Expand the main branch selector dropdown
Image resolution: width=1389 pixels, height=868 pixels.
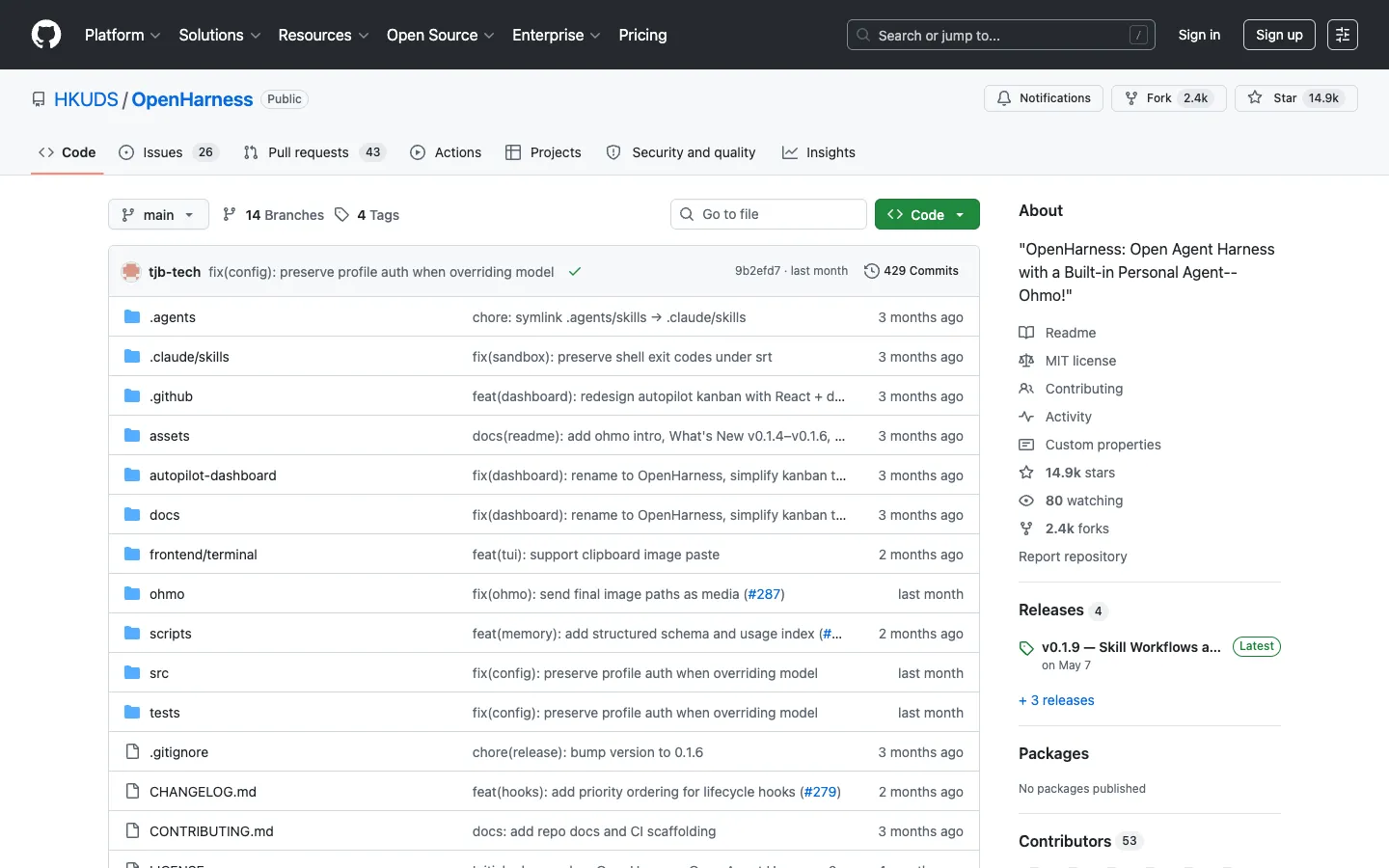pyautogui.click(x=158, y=214)
